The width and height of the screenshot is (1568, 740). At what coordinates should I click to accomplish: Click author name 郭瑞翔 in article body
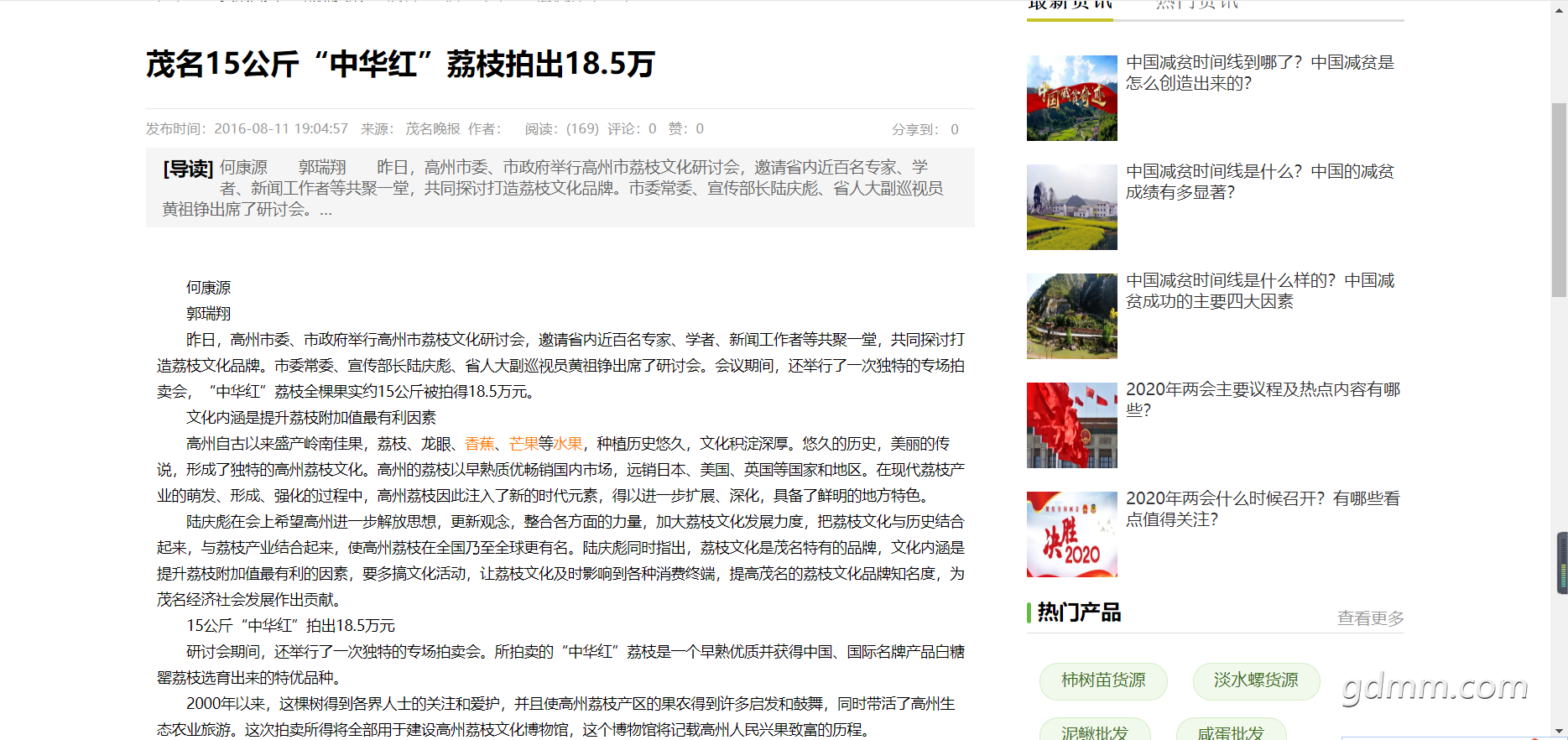[x=208, y=314]
